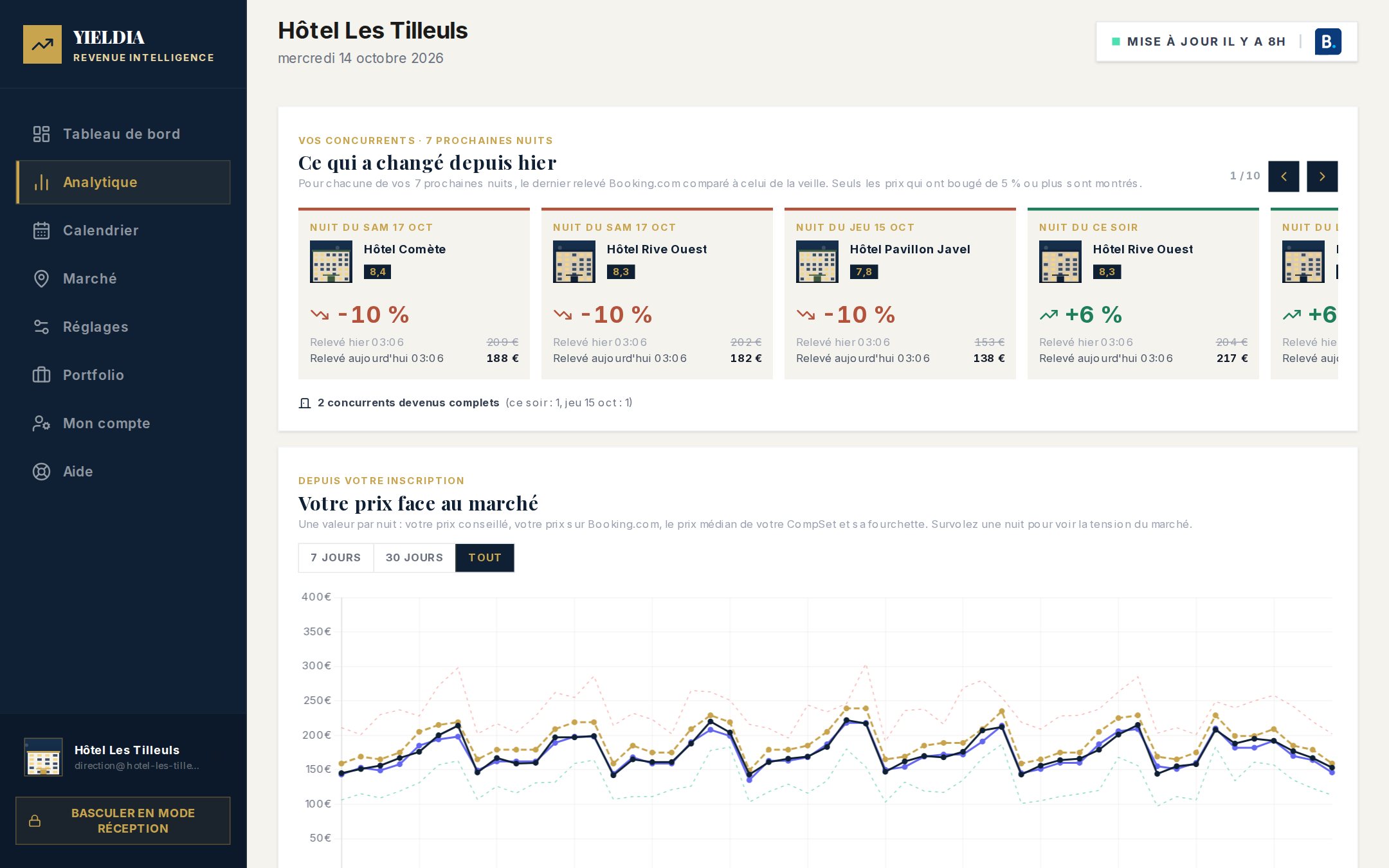The width and height of the screenshot is (1389, 868).
Task: Click the Hôtel Pavillon Javel 7,8 rating badge
Action: pyautogui.click(x=864, y=272)
